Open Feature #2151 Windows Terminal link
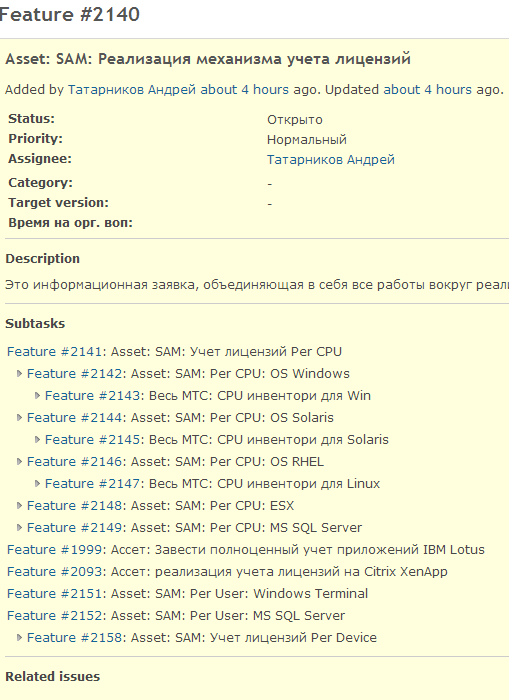The image size is (509, 700). pyautogui.click(x=55, y=593)
